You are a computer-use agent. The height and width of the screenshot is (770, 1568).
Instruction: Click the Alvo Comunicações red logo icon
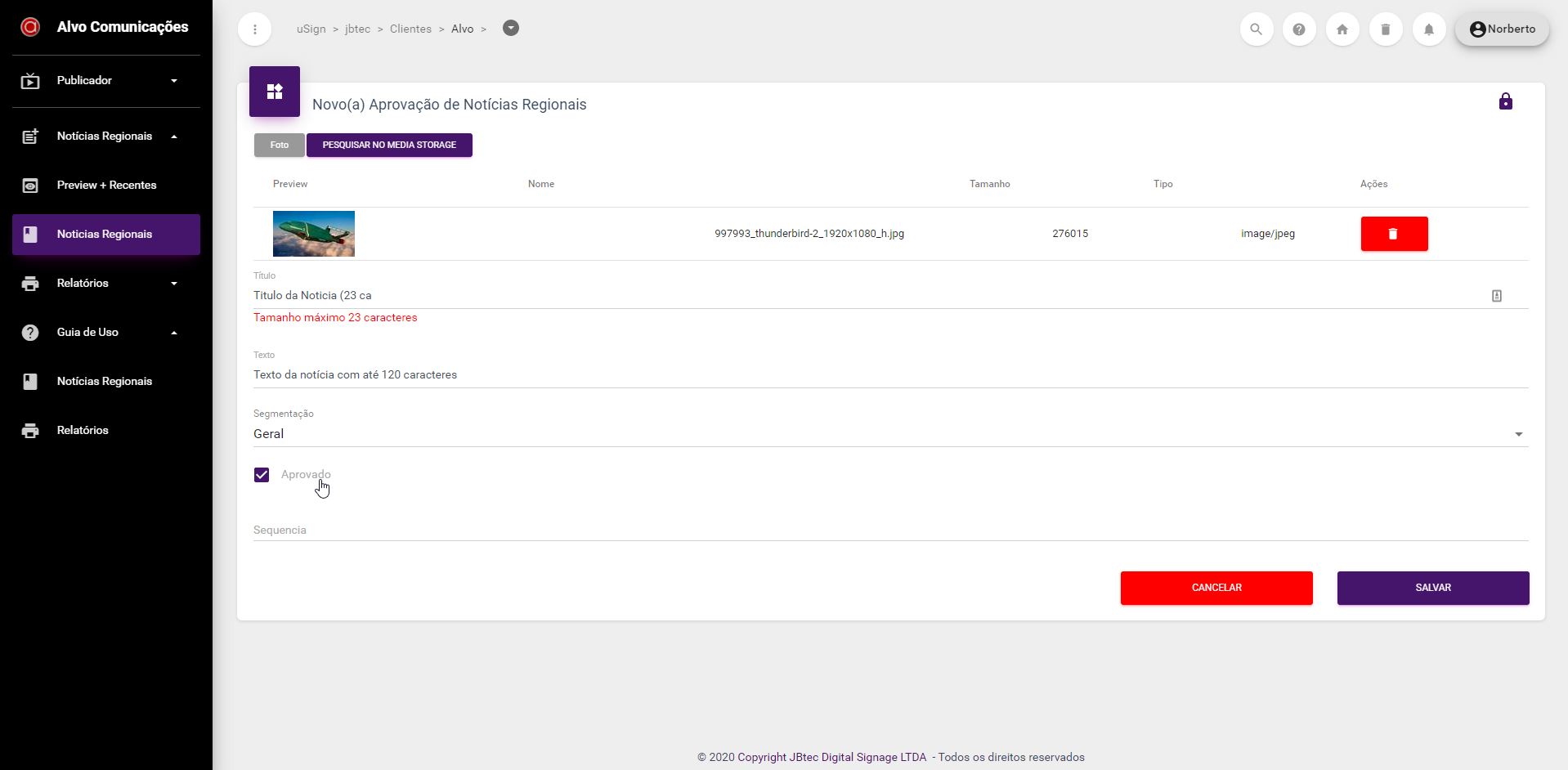coord(30,27)
